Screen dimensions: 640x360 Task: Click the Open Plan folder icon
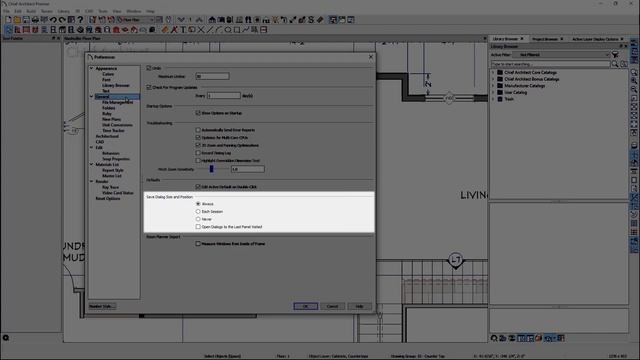click(x=17, y=20)
